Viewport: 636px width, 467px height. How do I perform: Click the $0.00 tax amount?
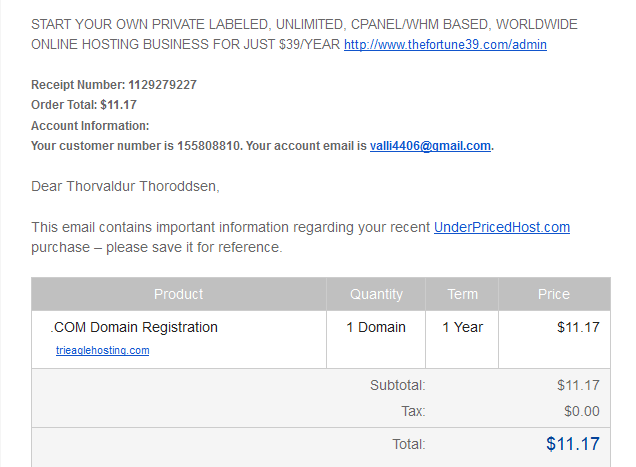(x=582, y=411)
